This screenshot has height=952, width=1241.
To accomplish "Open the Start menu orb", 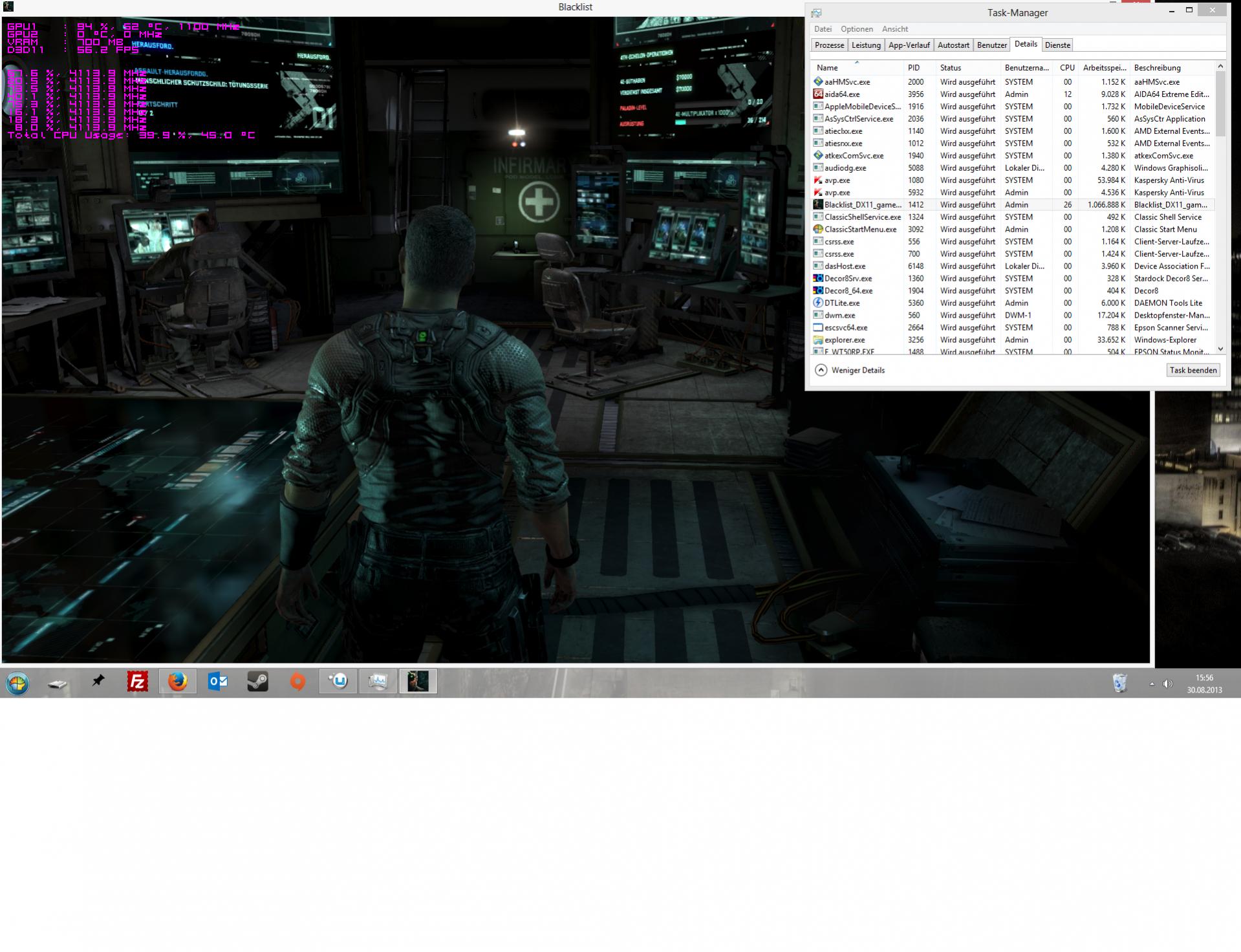I will [17, 683].
